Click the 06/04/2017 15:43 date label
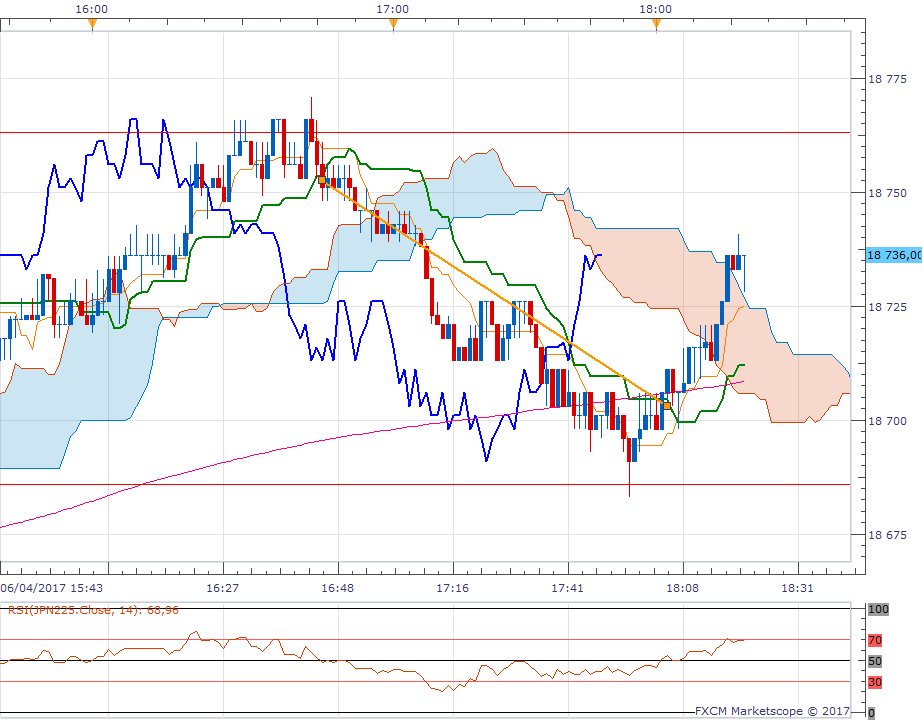 (52, 588)
